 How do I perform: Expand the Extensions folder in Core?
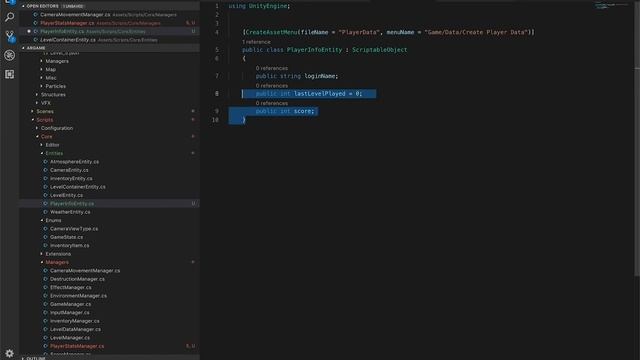click(42, 254)
